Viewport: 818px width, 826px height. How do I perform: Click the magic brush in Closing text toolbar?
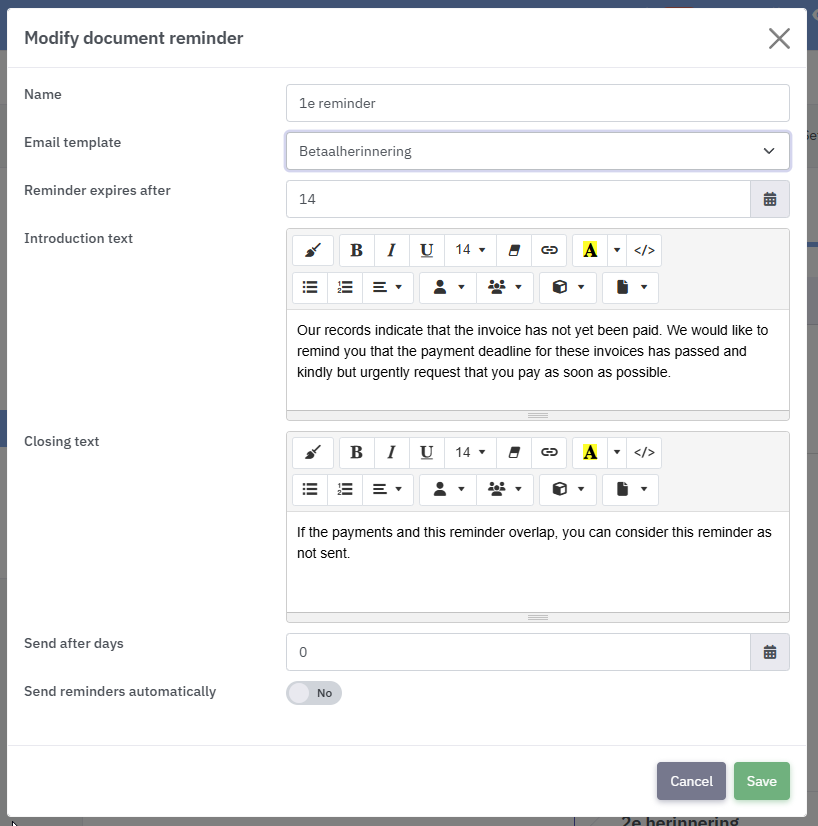point(313,453)
